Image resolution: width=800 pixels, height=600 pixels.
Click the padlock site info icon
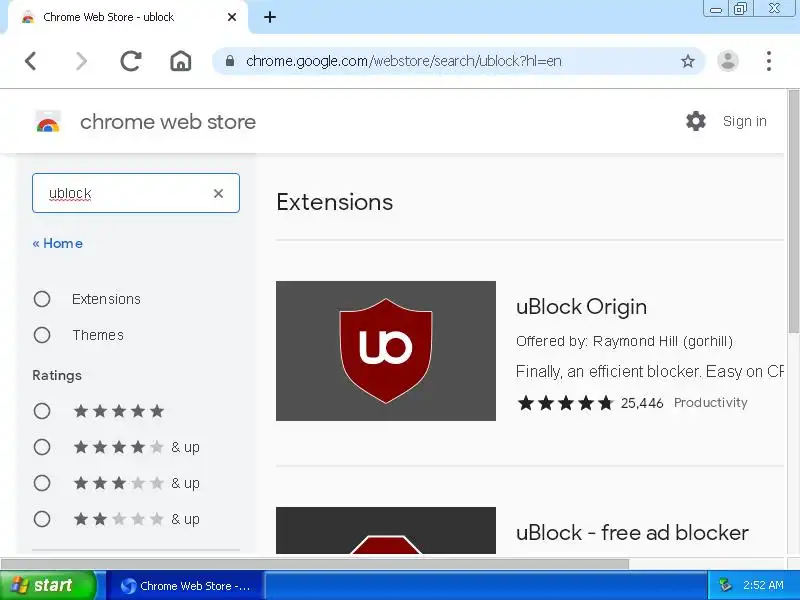[x=230, y=61]
